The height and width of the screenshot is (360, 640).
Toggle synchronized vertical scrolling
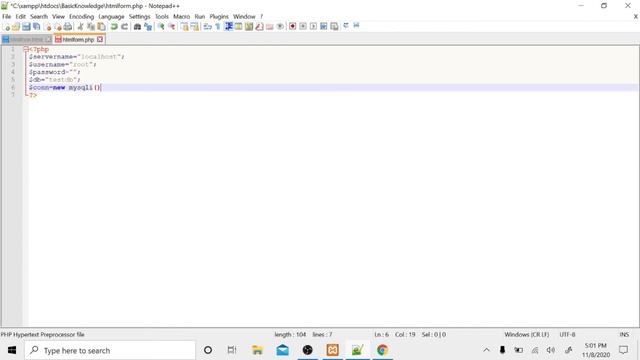click(x=184, y=27)
